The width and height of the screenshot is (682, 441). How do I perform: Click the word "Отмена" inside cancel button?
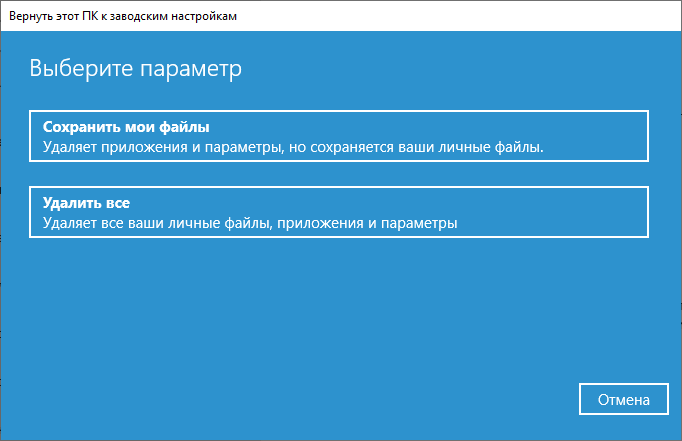(624, 400)
